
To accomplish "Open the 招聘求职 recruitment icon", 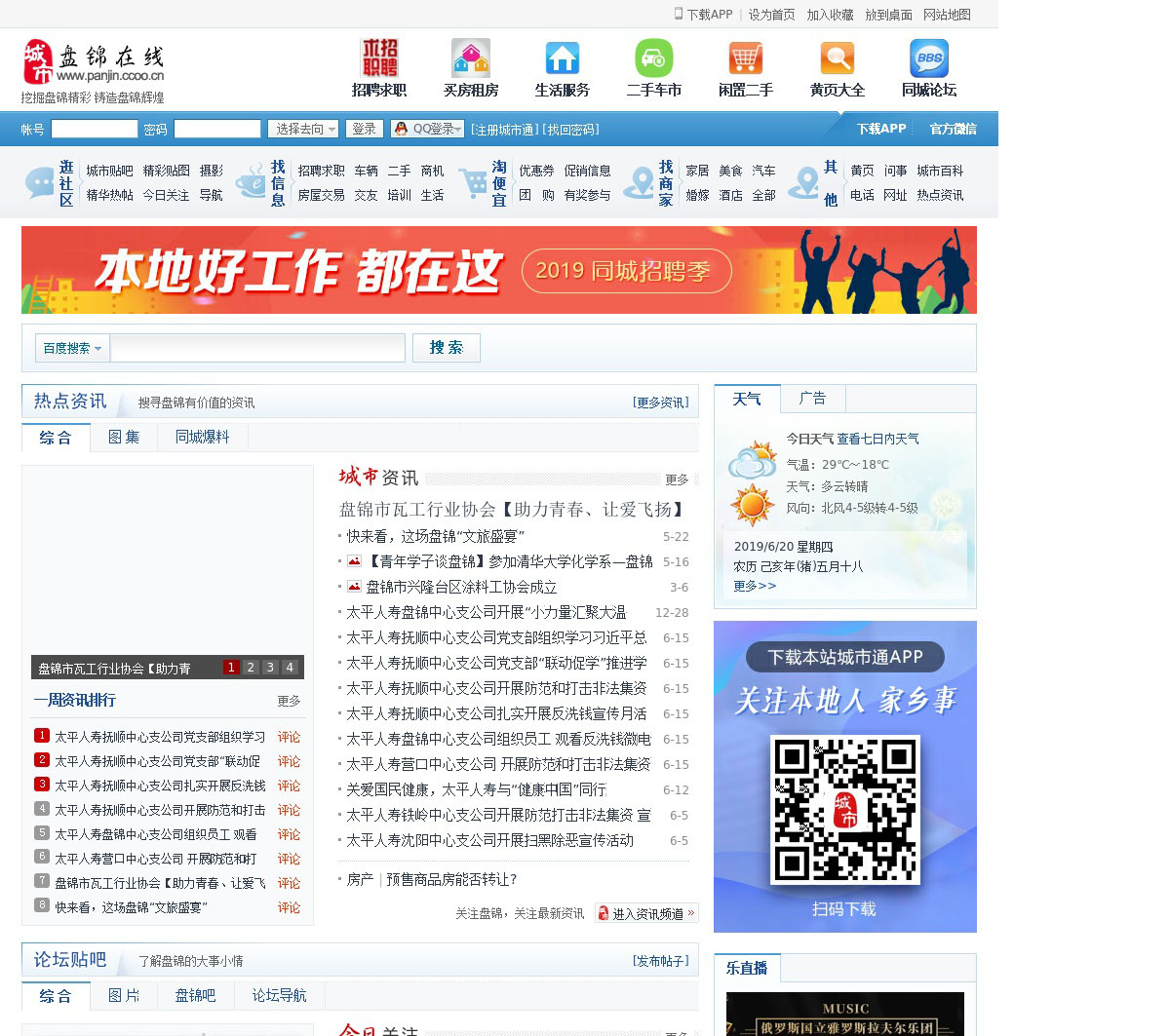I will pyautogui.click(x=379, y=58).
